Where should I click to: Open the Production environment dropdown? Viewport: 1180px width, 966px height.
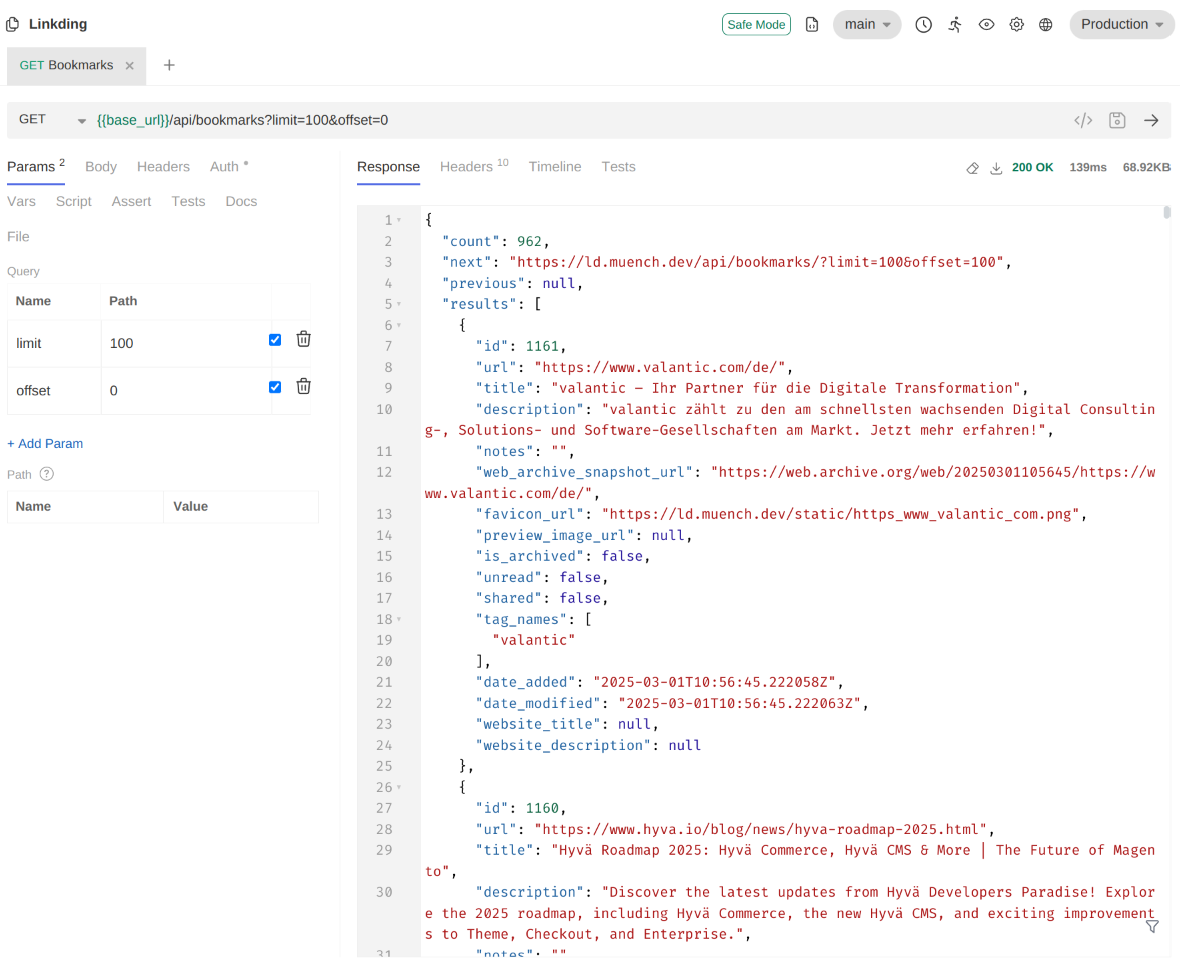pos(1121,25)
